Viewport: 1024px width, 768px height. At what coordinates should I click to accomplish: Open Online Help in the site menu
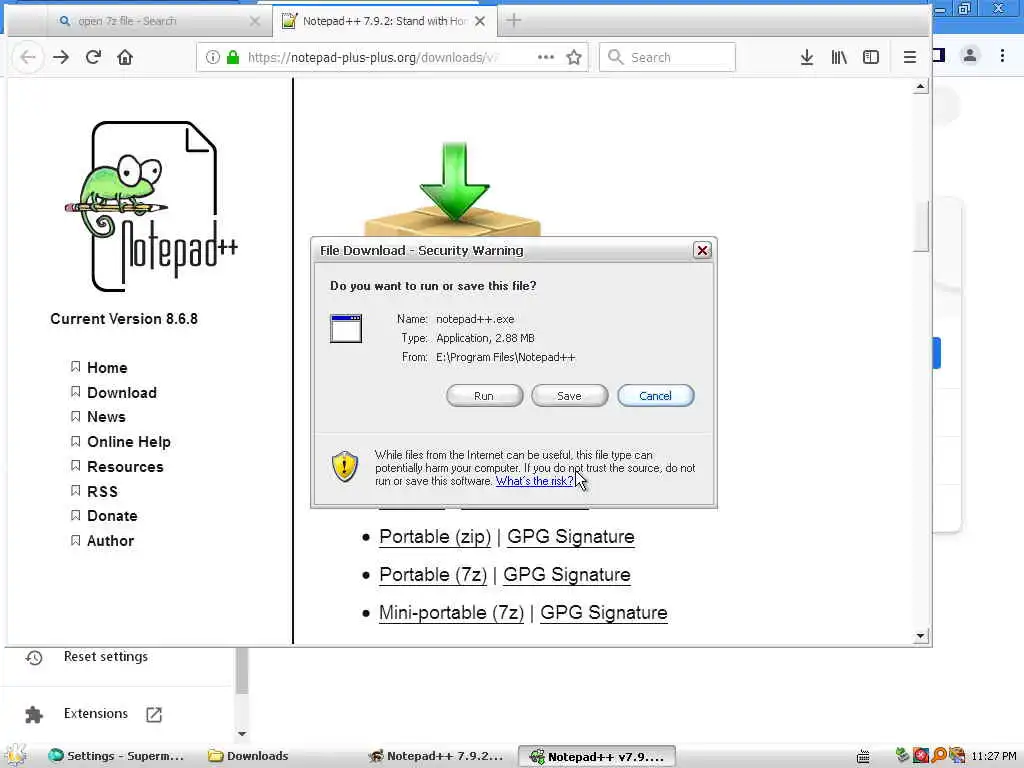[x=129, y=441]
